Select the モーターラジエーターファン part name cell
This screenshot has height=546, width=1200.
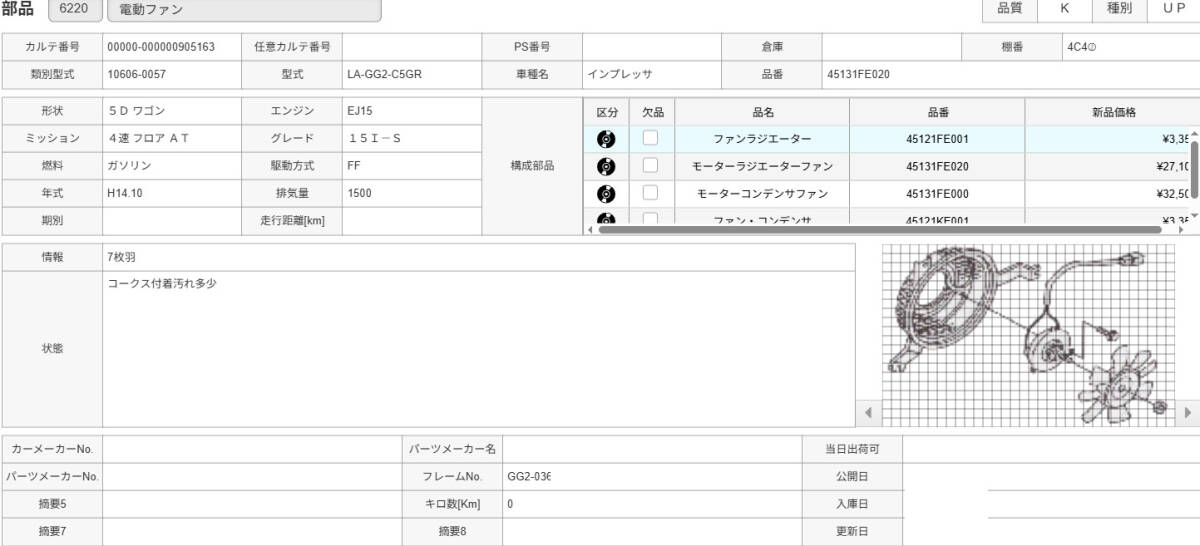tap(762, 166)
